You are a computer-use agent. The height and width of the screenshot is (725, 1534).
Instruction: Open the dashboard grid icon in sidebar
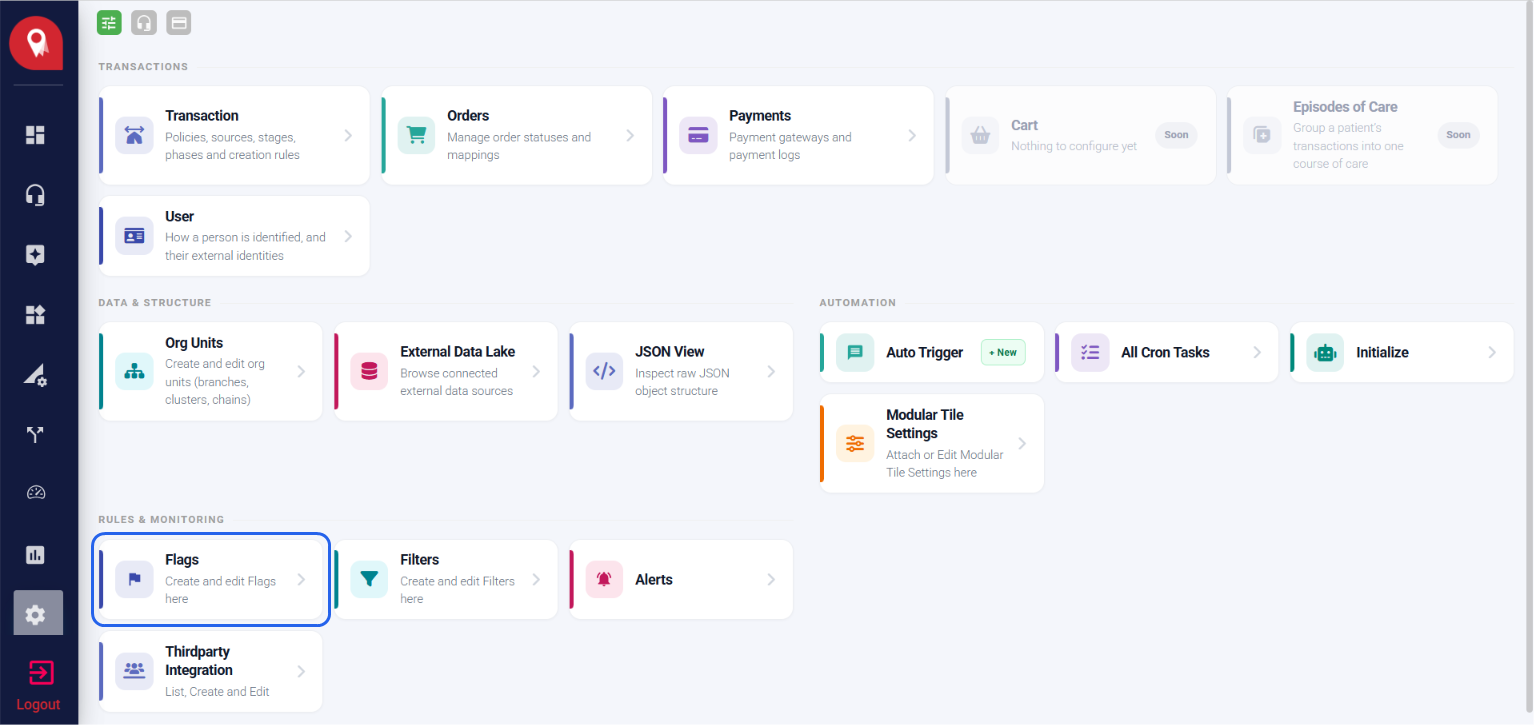[x=35, y=135]
